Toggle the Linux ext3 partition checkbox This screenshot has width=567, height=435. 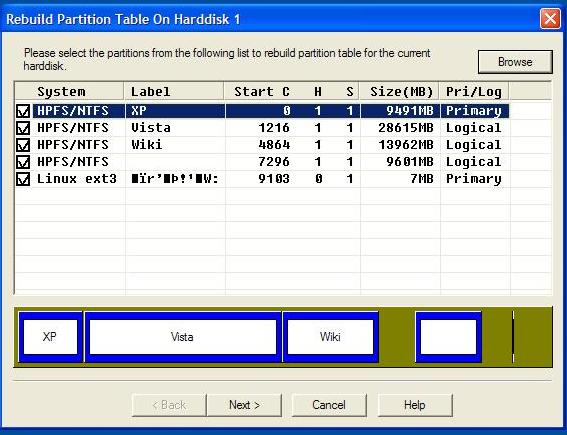tap(23, 179)
